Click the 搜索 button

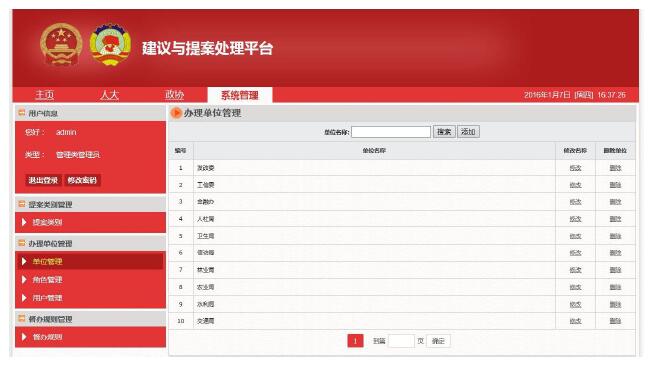coord(444,132)
